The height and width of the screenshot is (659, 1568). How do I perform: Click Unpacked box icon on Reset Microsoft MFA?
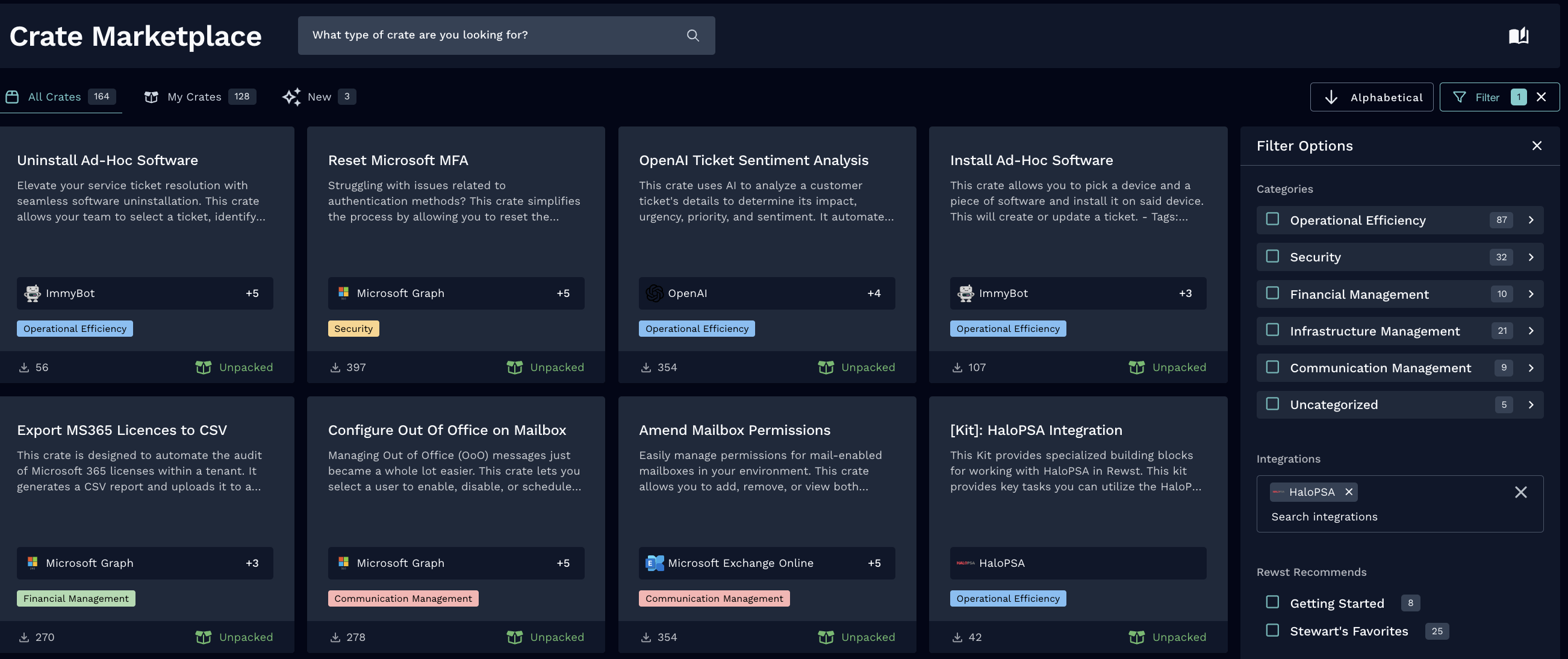pos(514,367)
